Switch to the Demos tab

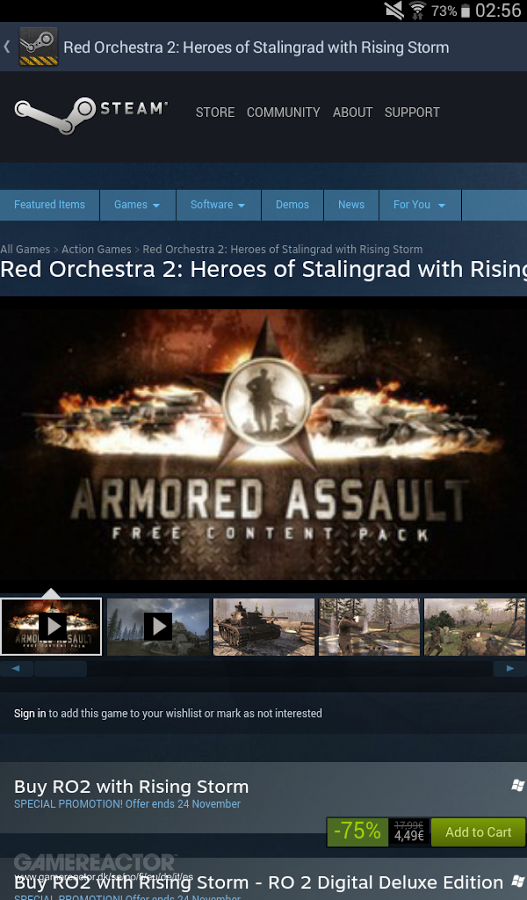(x=292, y=205)
